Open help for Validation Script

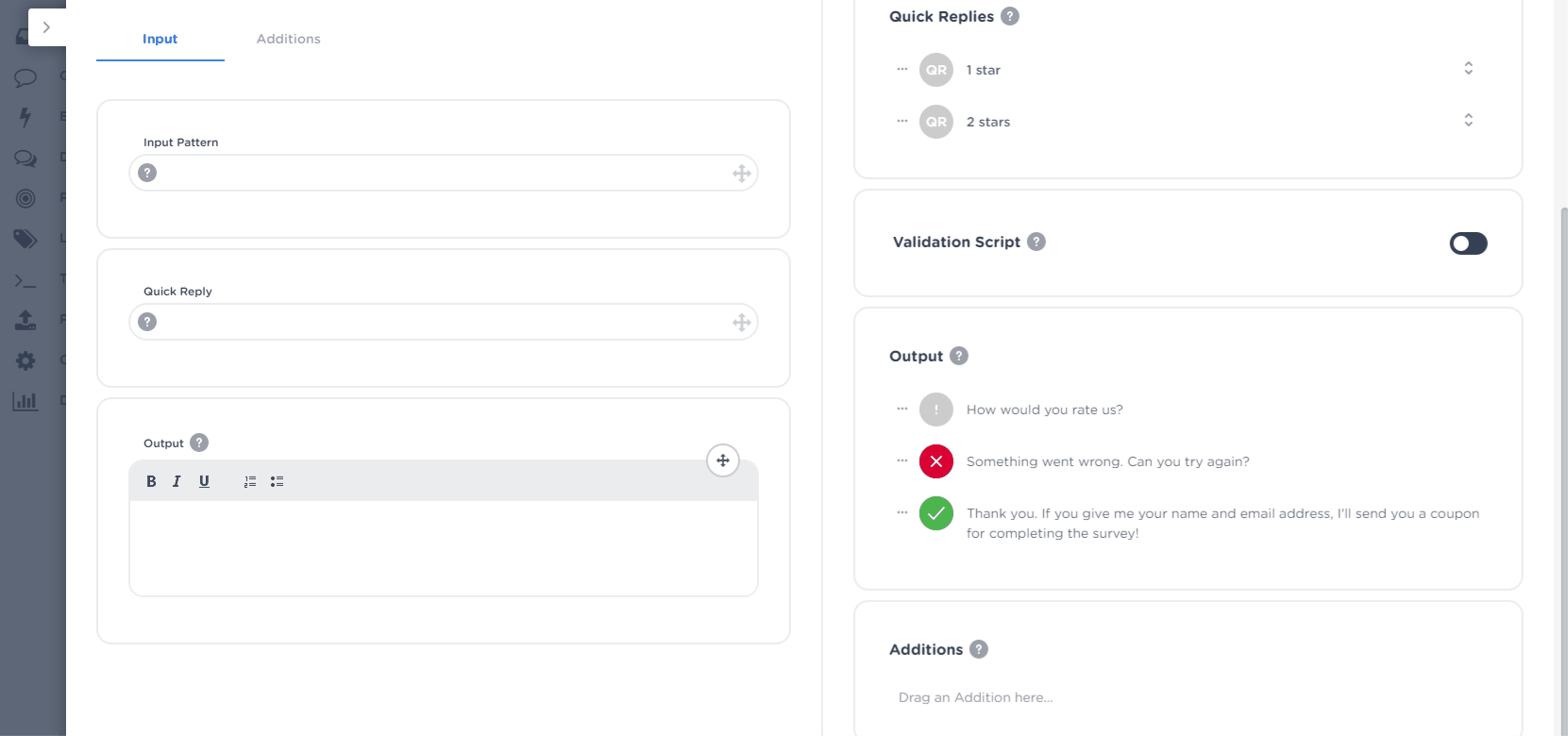click(x=1037, y=242)
